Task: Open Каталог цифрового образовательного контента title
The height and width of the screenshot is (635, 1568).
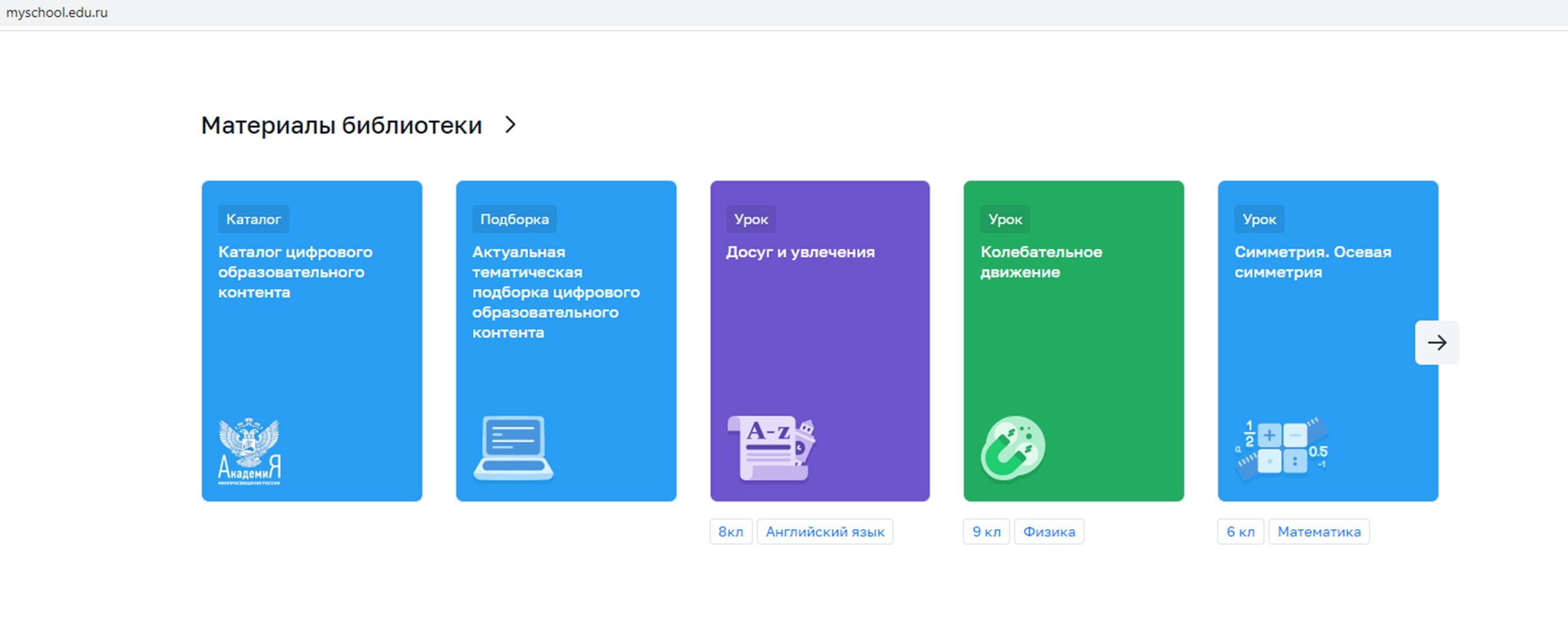Action: point(295,272)
